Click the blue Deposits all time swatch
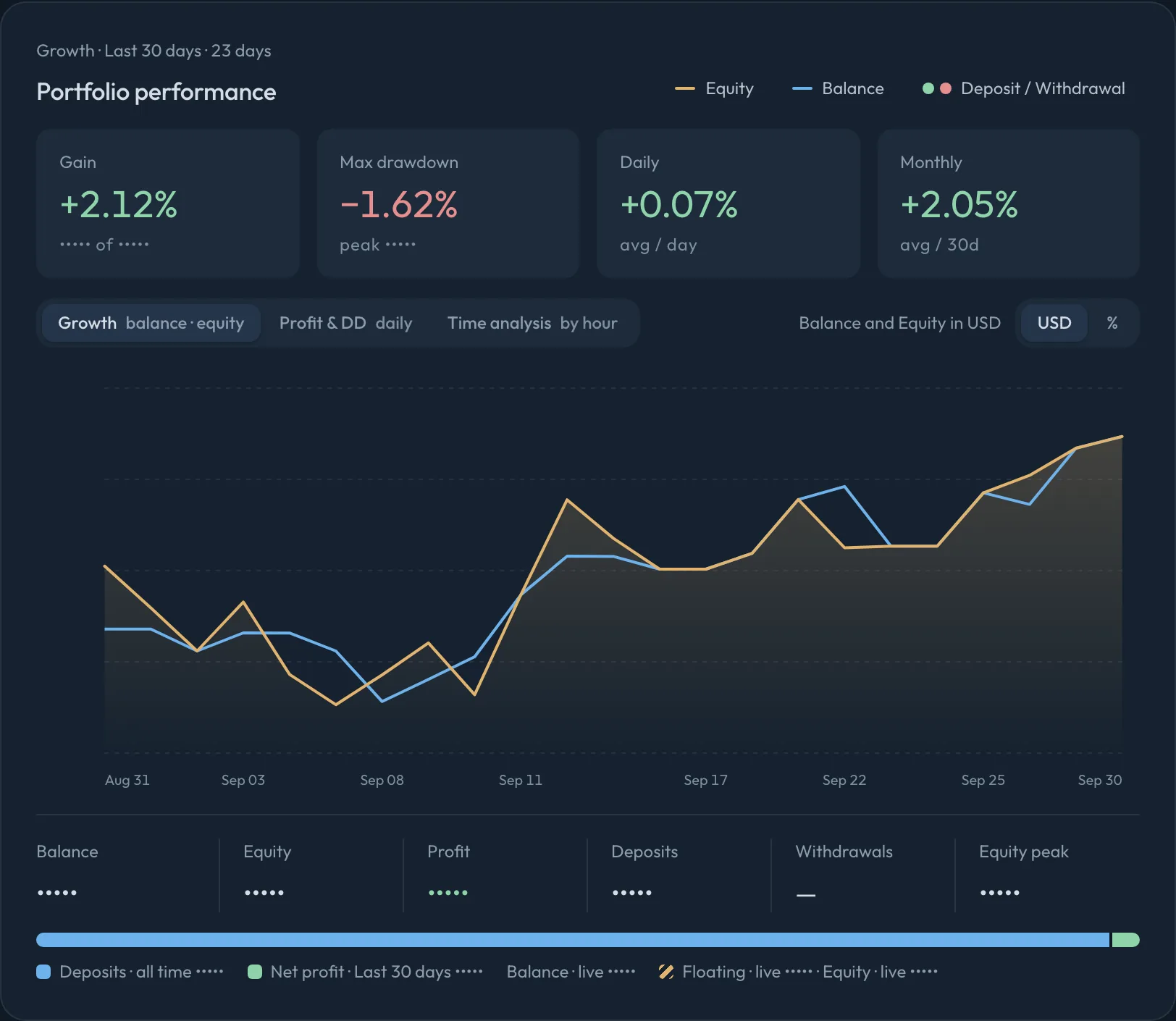The height and width of the screenshot is (1021, 1176). pos(43,972)
